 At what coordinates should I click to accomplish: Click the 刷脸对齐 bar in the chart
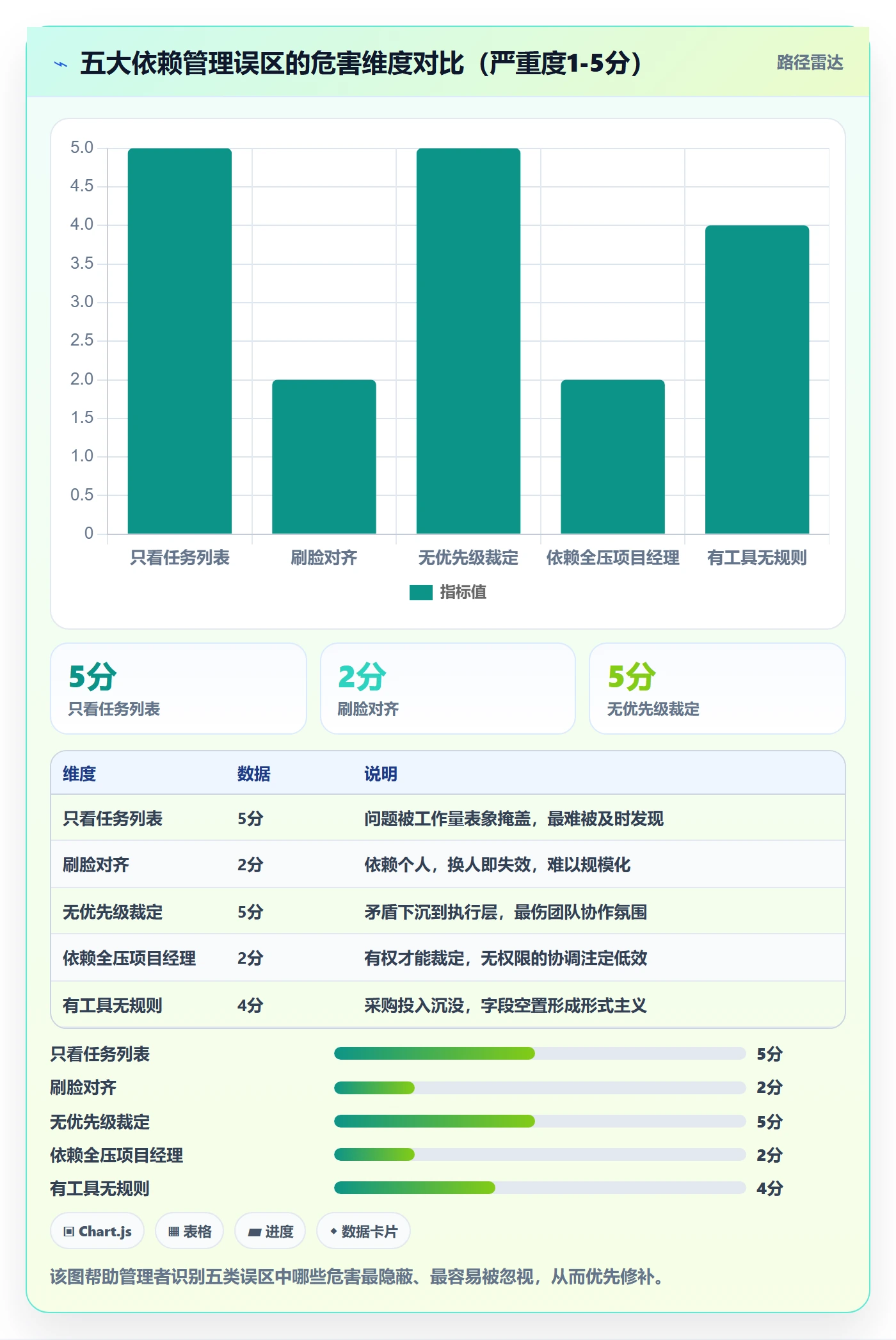coord(324,456)
